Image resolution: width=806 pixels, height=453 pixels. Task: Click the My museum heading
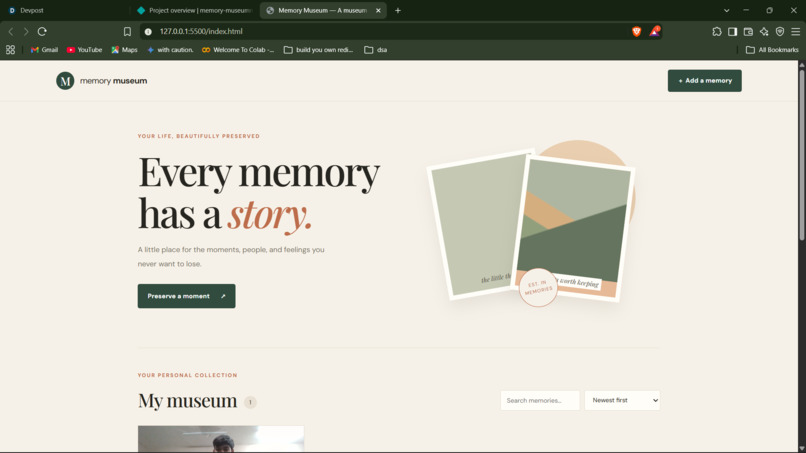(x=187, y=401)
